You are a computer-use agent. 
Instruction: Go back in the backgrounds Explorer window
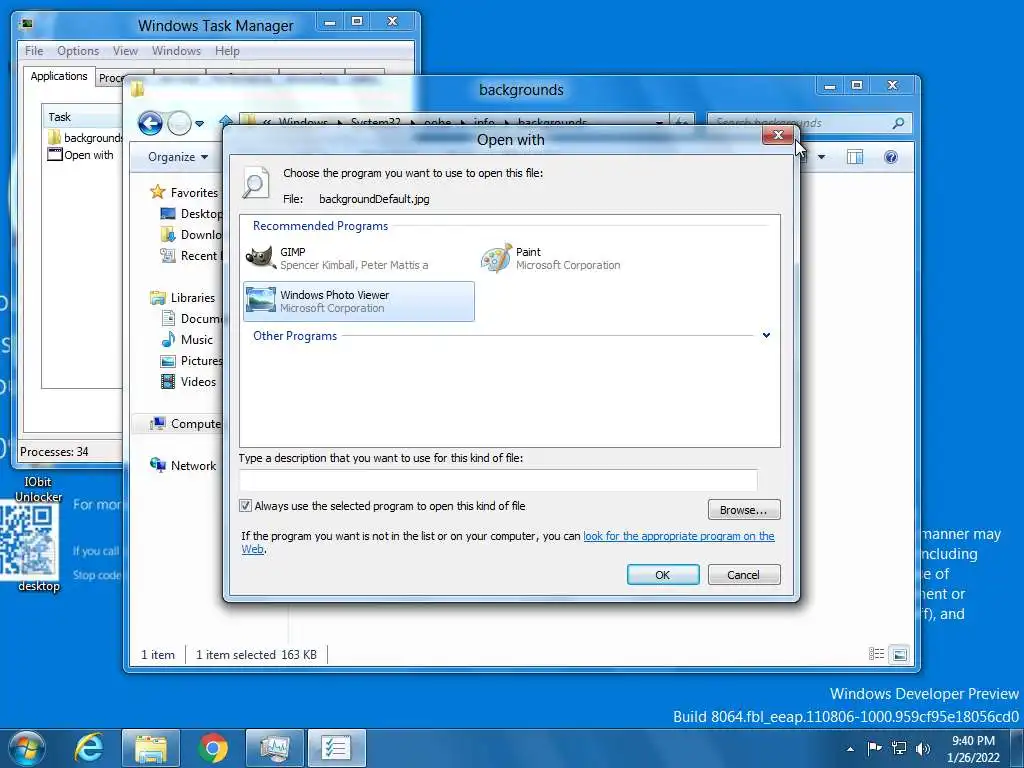(x=150, y=123)
